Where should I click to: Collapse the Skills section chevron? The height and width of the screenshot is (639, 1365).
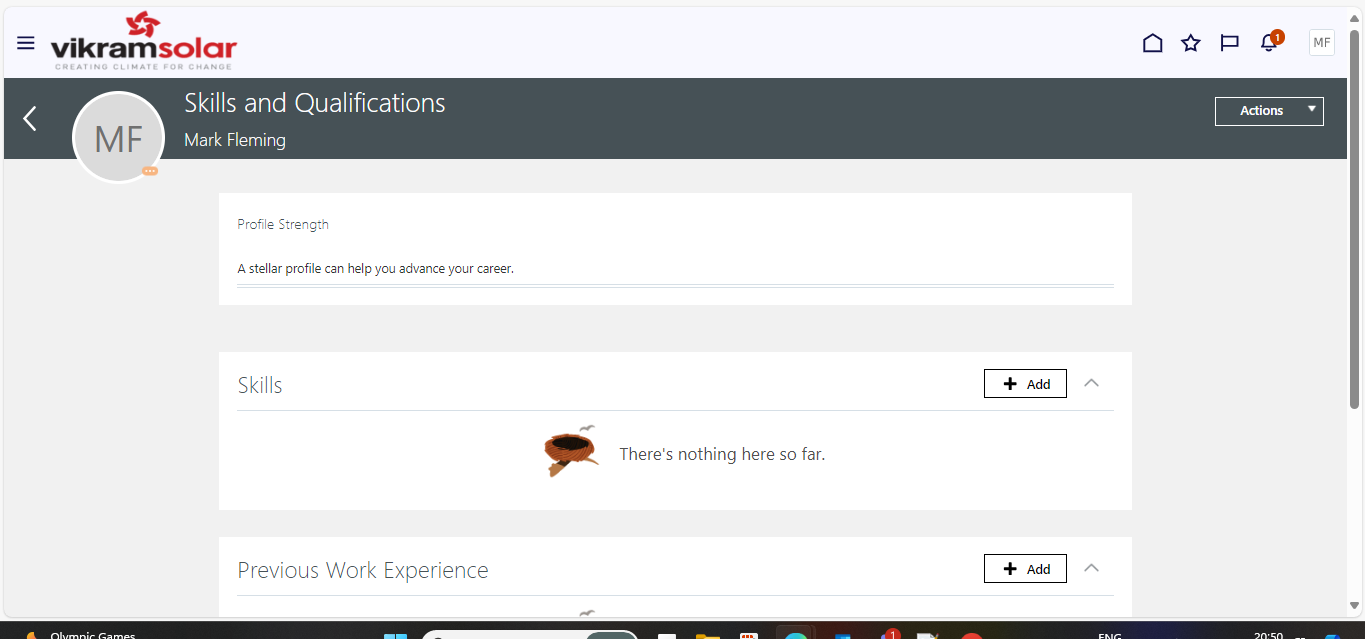[x=1091, y=382]
